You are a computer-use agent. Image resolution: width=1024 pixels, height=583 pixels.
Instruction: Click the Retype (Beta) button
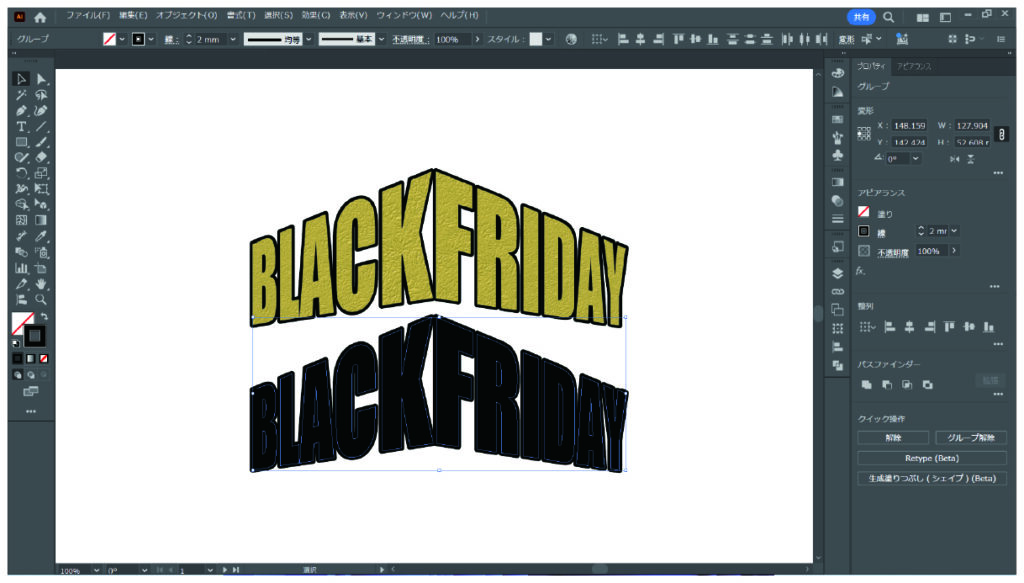(932, 458)
